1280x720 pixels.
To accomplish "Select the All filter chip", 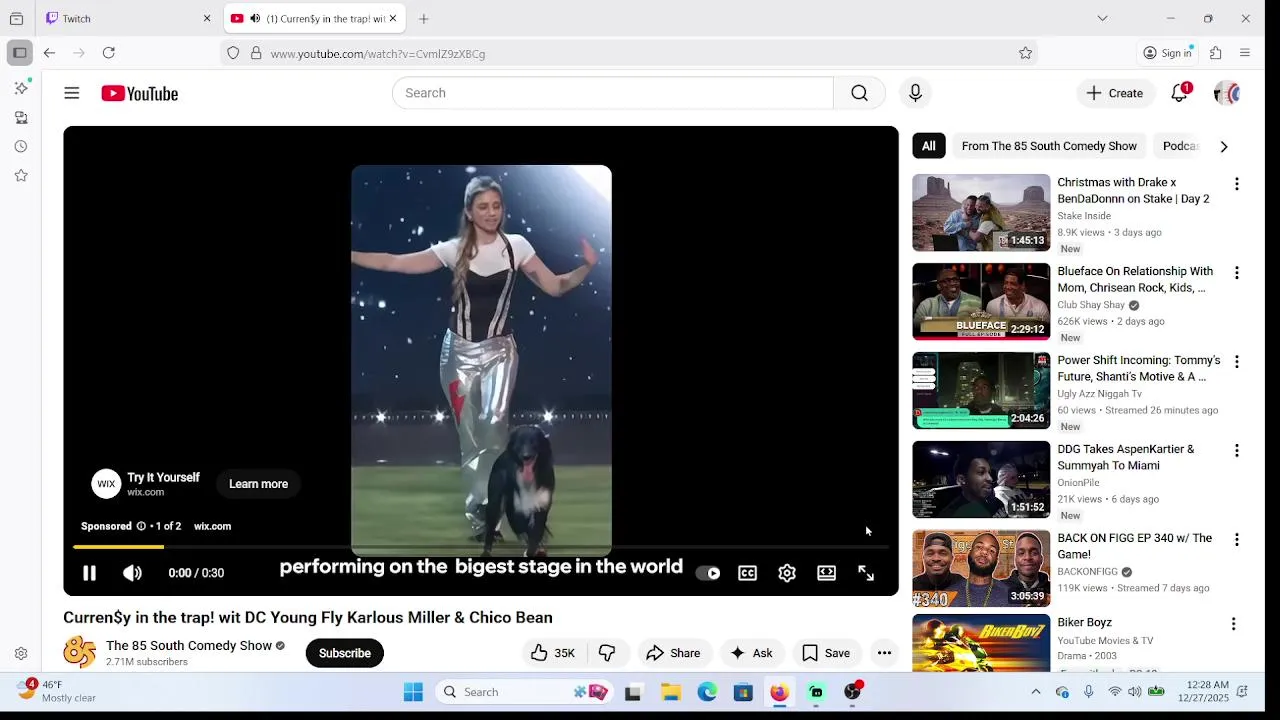I will click(929, 146).
